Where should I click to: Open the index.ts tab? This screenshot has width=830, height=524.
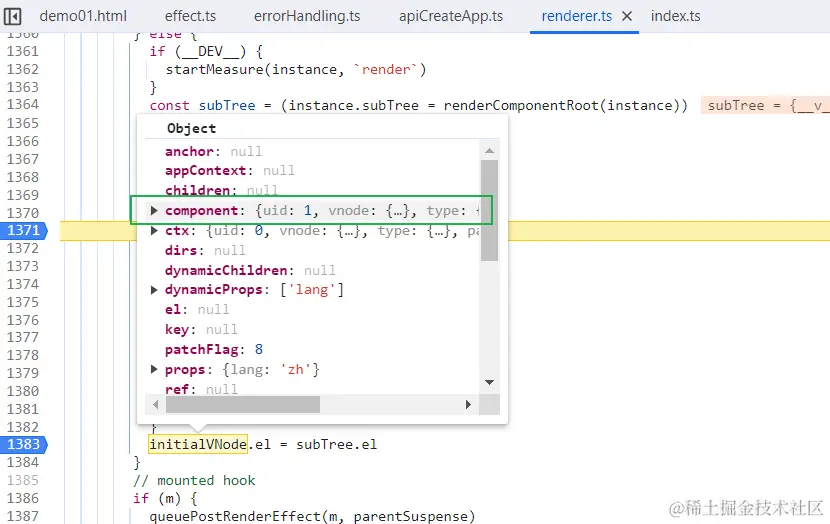tap(675, 16)
